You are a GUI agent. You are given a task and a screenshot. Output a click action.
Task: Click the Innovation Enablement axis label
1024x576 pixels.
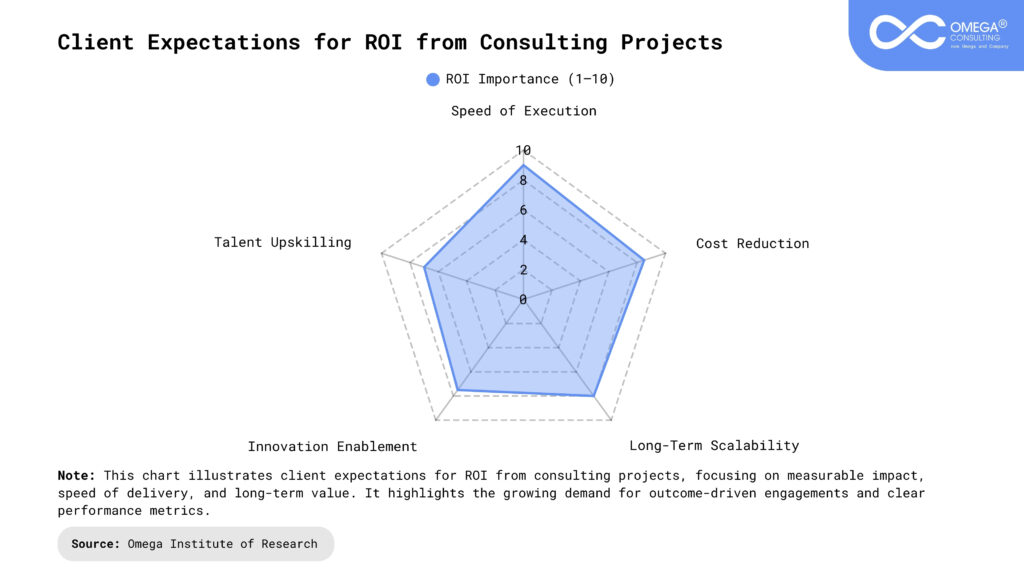(x=332, y=446)
